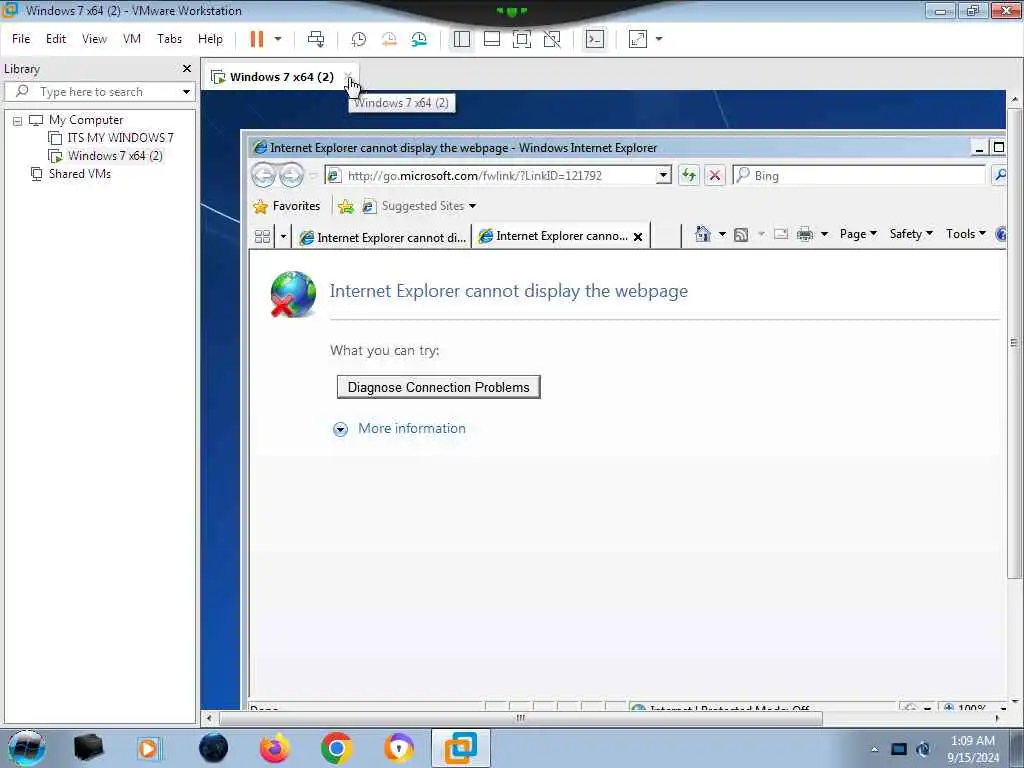Click Diagnose Connection Problems button
This screenshot has width=1024, height=768.
tap(438, 387)
